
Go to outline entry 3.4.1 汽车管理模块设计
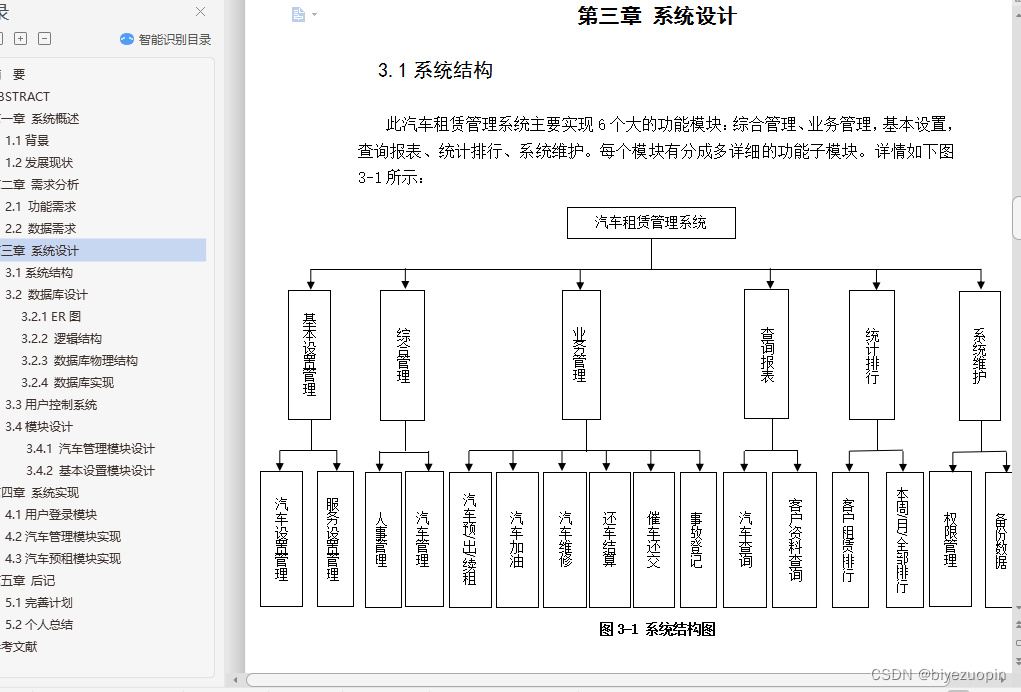tap(91, 449)
